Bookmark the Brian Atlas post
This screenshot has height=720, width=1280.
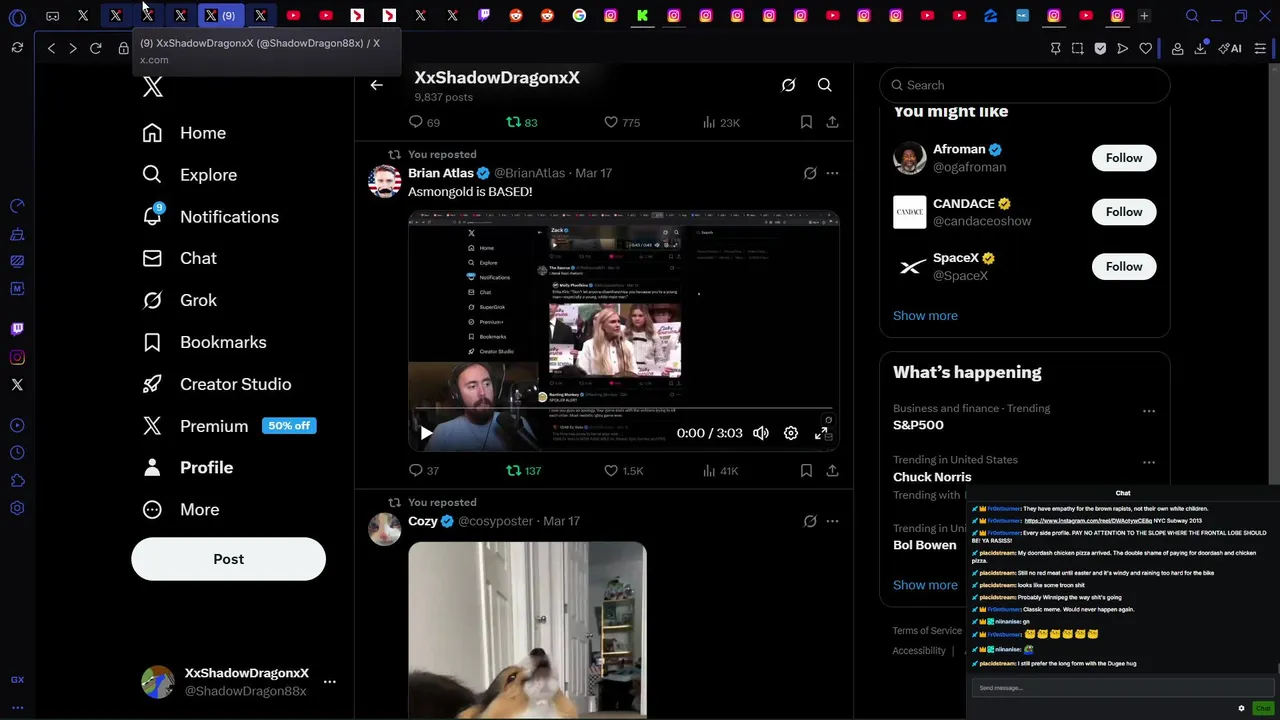pos(806,471)
